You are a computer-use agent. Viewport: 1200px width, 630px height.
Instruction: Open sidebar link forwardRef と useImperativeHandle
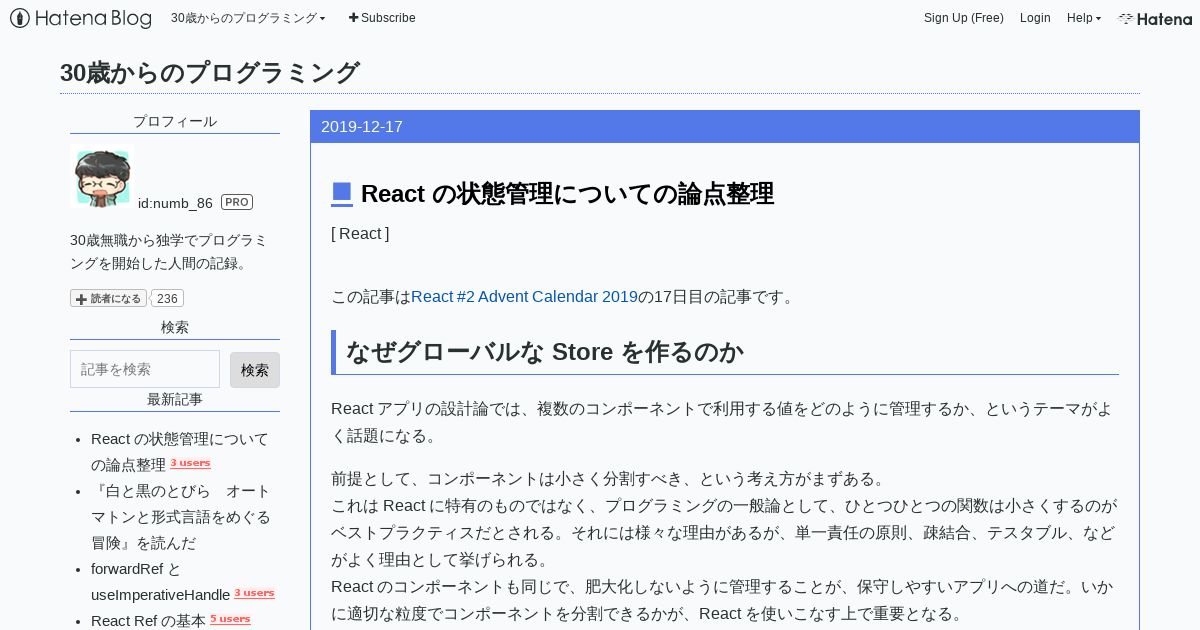pos(160,582)
